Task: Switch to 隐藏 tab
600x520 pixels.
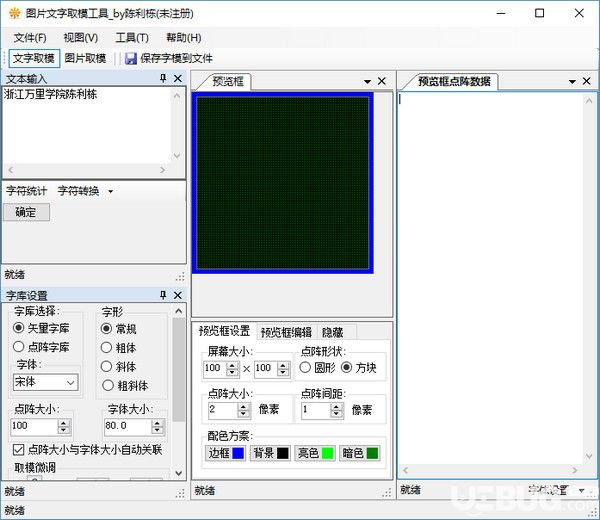Action: click(x=333, y=332)
